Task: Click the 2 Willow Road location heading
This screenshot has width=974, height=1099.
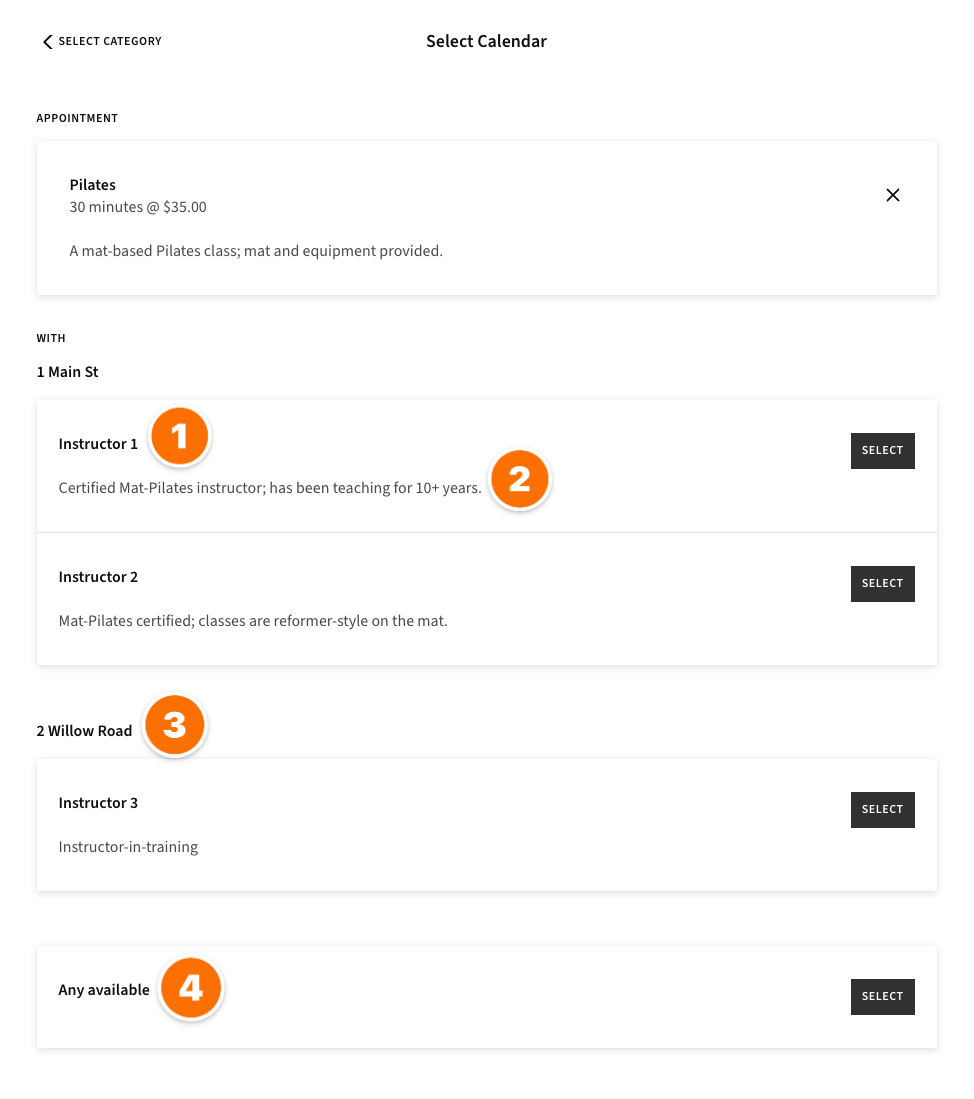Action: point(84,730)
